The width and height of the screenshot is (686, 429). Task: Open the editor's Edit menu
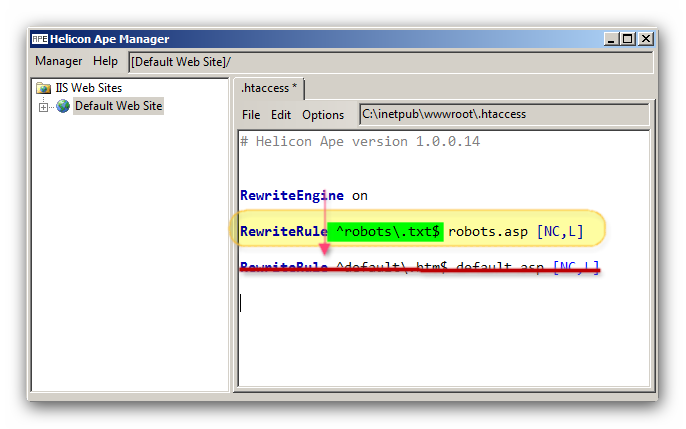point(281,115)
